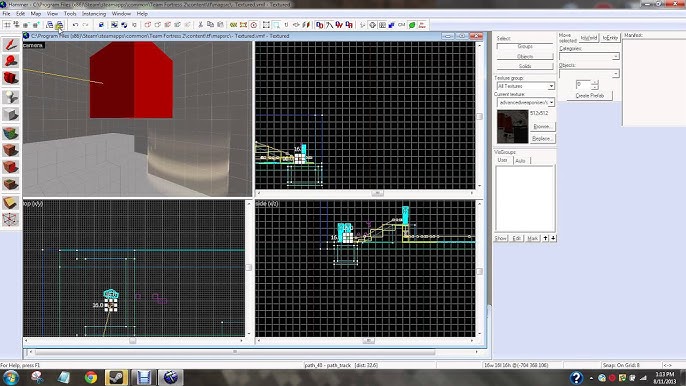This screenshot has height=386, width=686.
Task: Expand the Texture group dropdown
Action: (525, 86)
